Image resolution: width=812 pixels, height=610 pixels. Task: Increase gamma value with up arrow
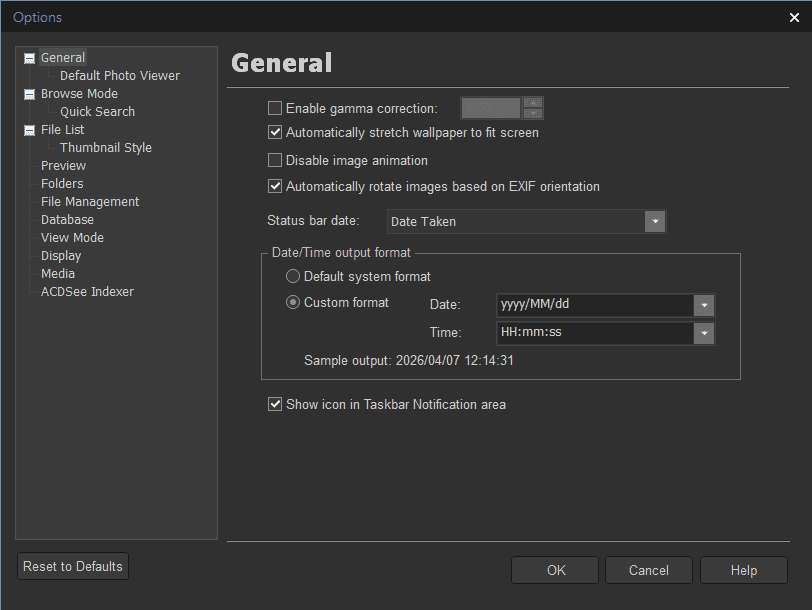[x=533, y=103]
